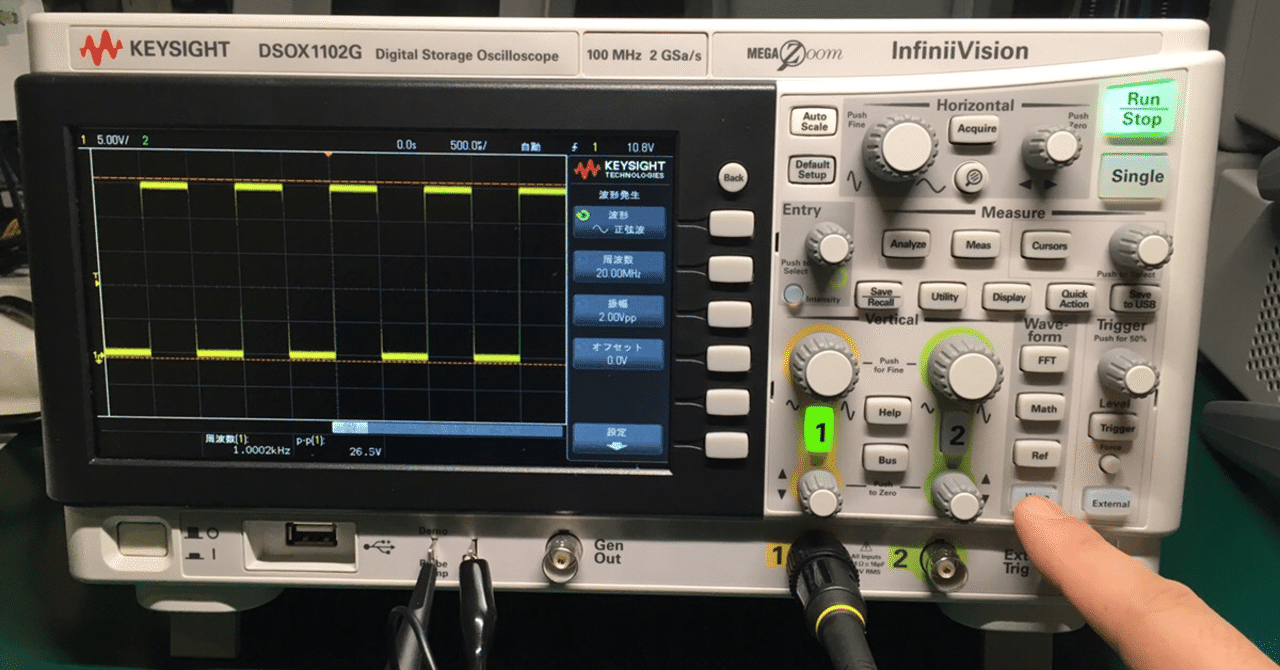
Task: Hit the Quick Action key
Action: pos(1072,298)
